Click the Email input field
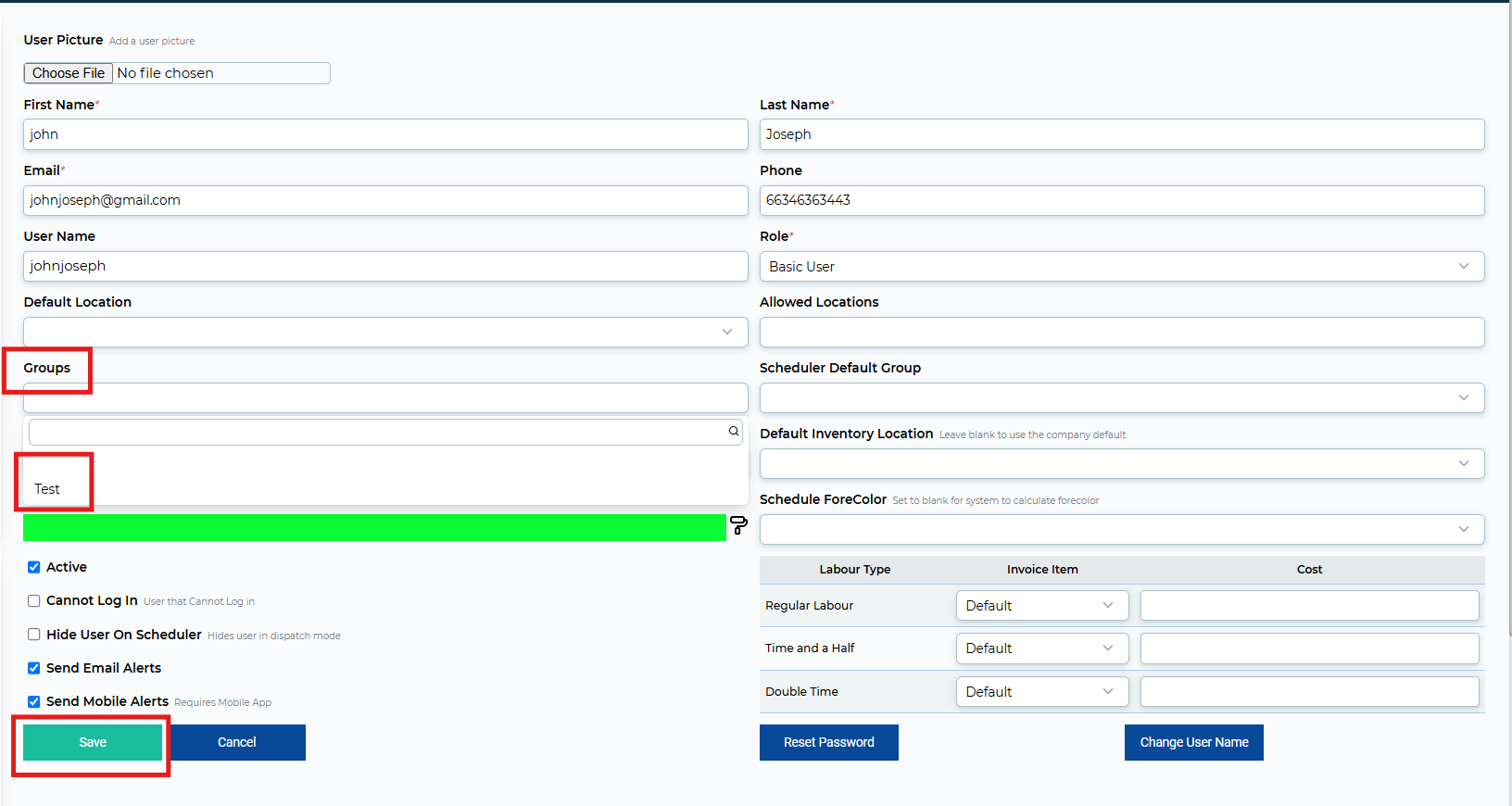The height and width of the screenshot is (806, 1512). (x=385, y=200)
